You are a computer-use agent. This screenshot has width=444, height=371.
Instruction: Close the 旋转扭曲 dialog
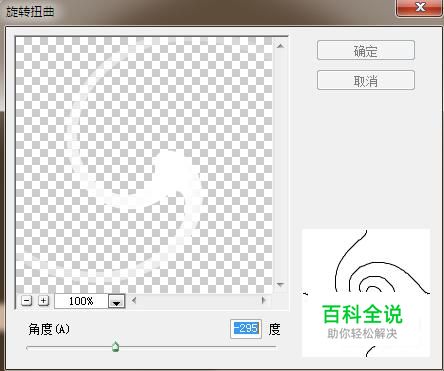click(x=419, y=7)
